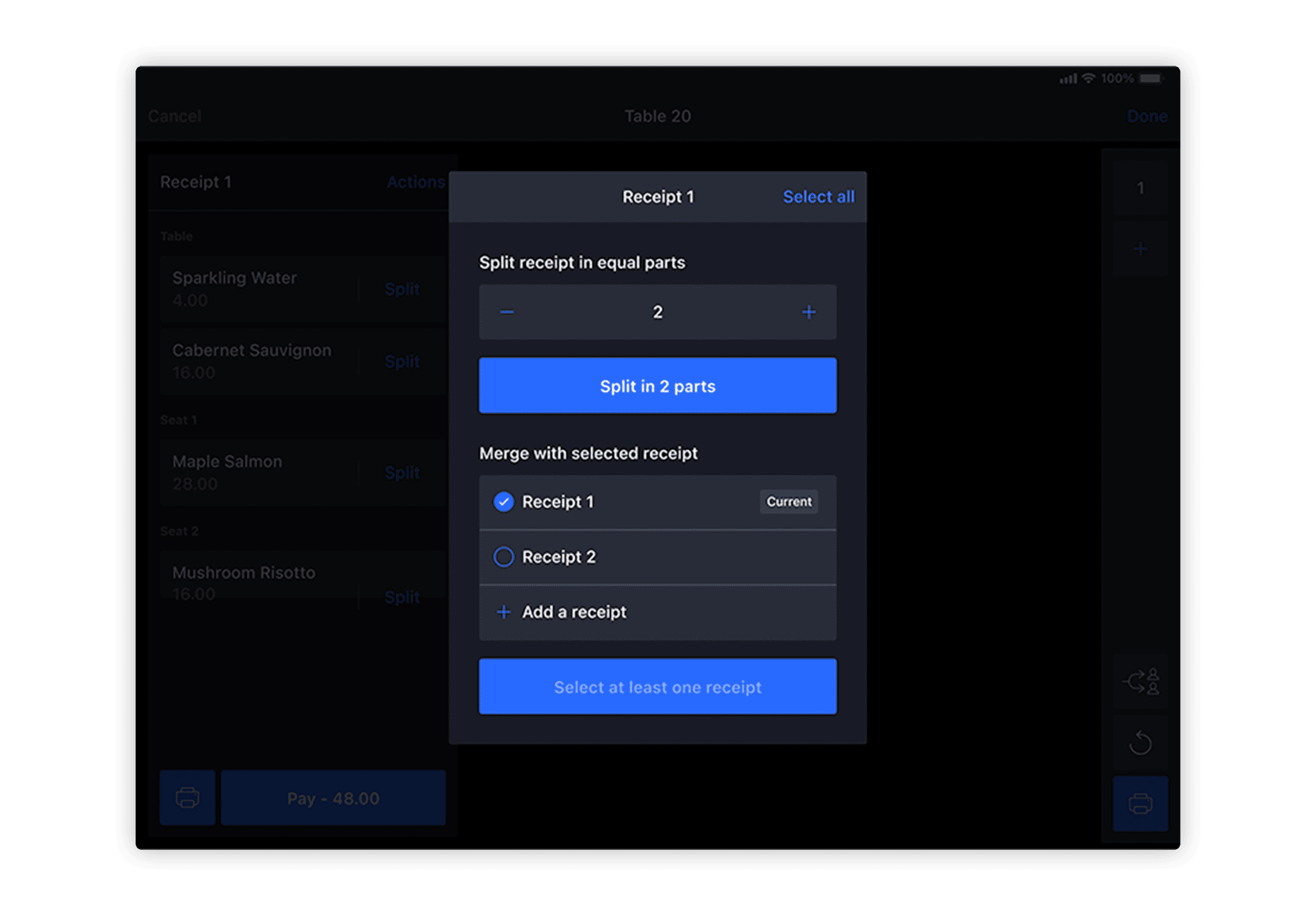Image resolution: width=1316 pixels, height=921 pixels.
Task: Click the Pay - 48.00 button
Action: pyautogui.click(x=333, y=798)
